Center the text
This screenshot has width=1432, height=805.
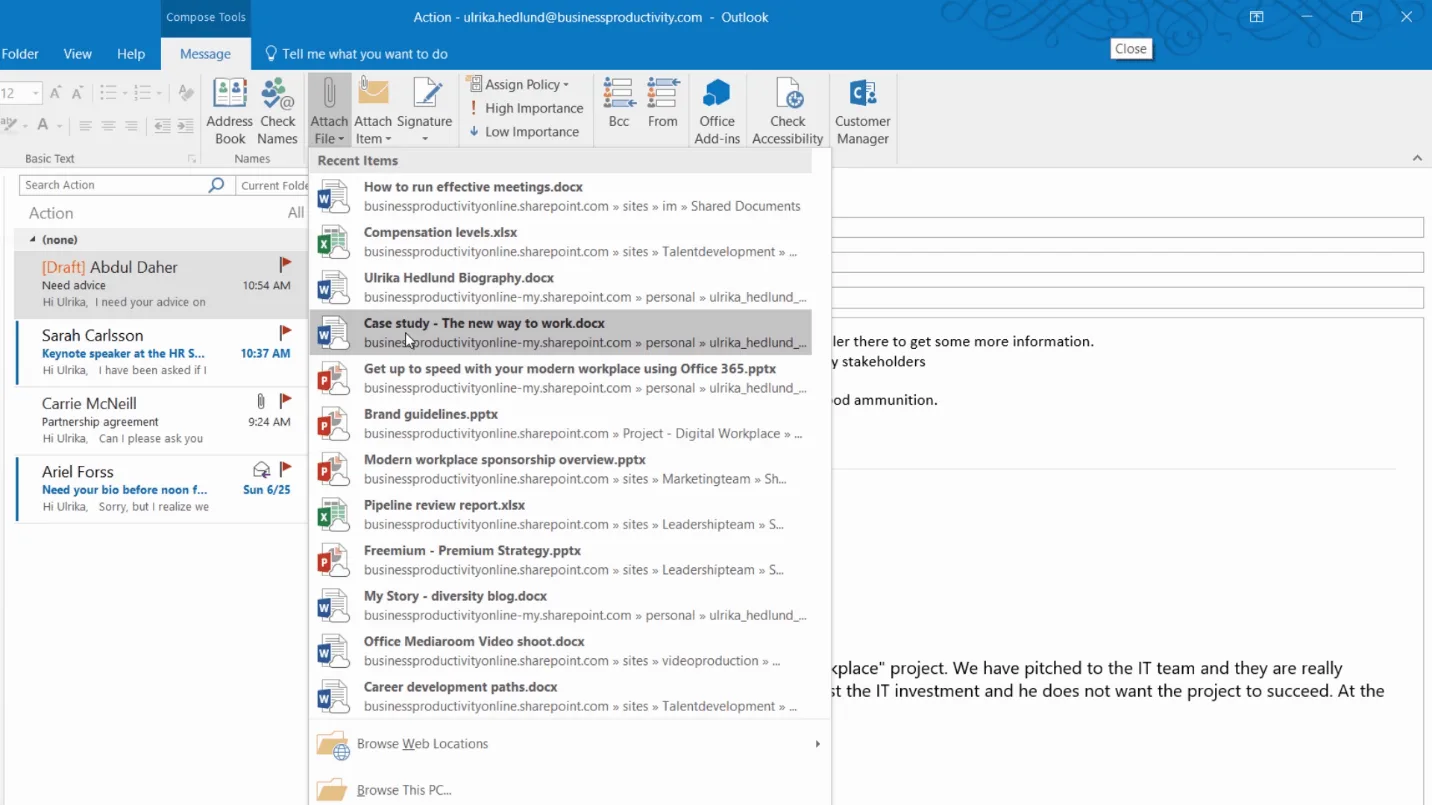(108, 126)
